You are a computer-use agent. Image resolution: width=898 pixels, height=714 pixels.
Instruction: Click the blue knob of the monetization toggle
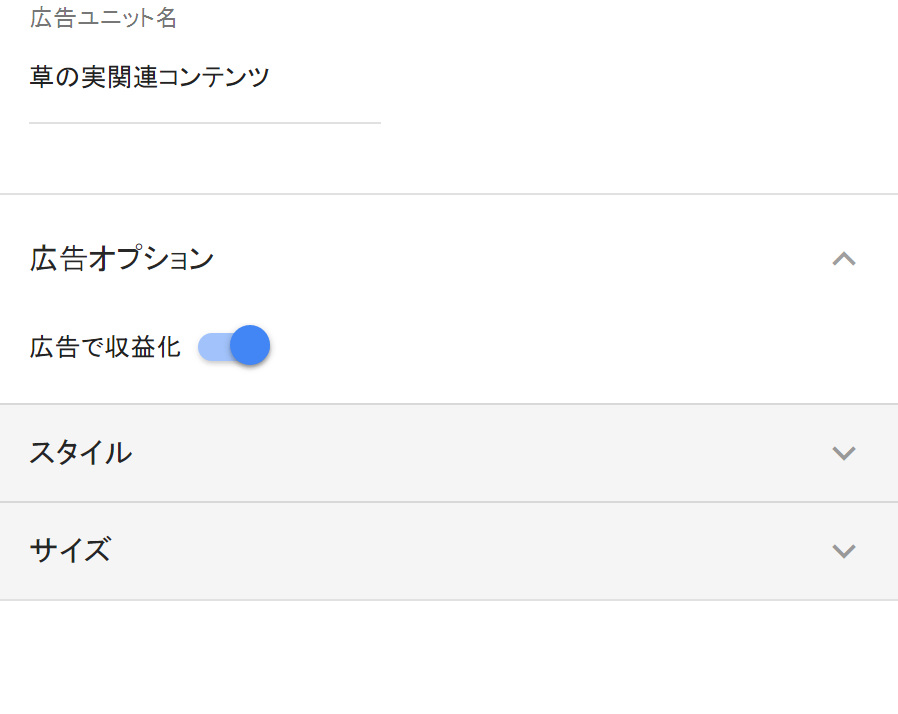point(250,346)
